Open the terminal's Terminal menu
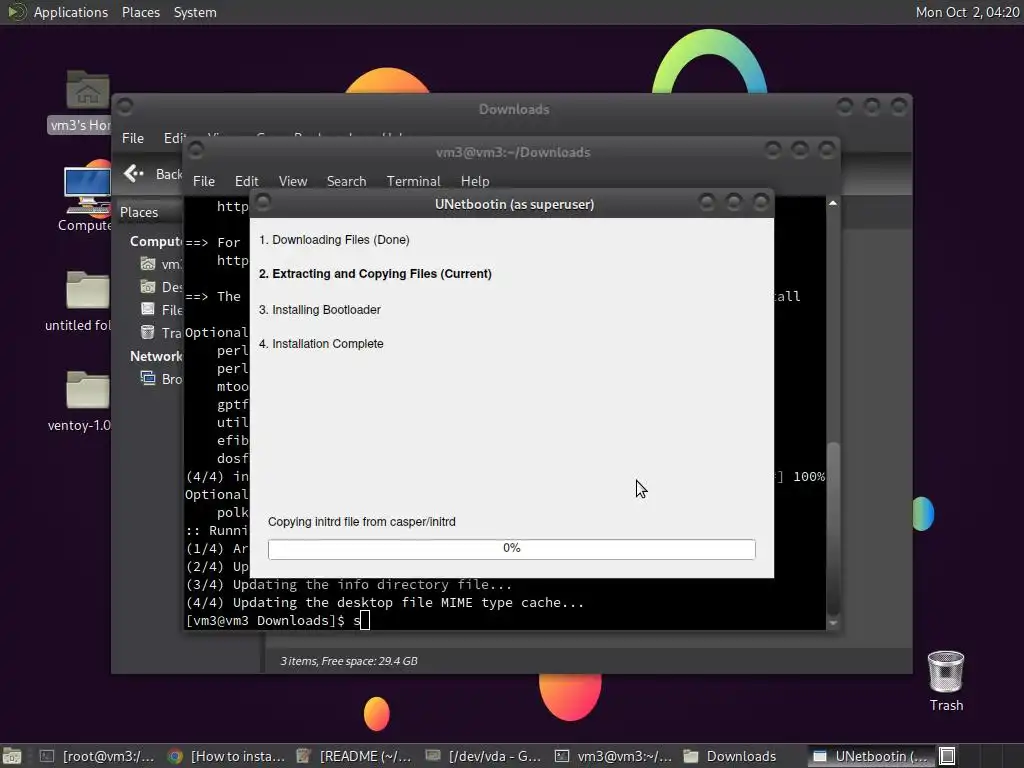 click(x=413, y=181)
